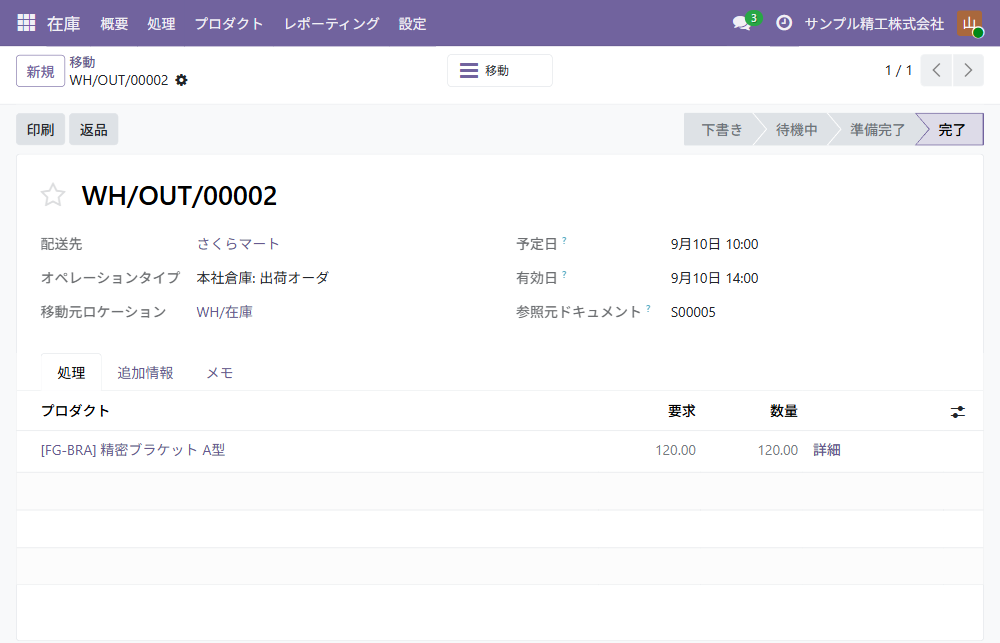
Task: Click the 返品 button
Action: (94, 129)
